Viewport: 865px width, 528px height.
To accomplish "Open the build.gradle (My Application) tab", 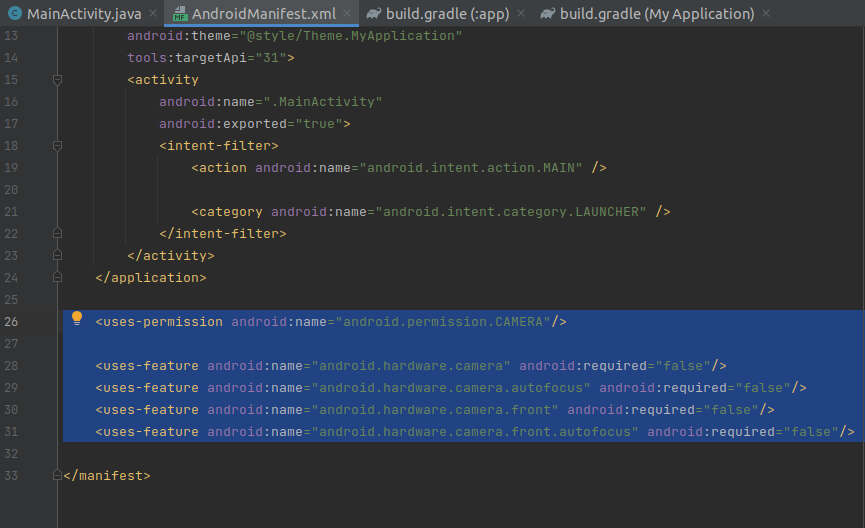I will pyautogui.click(x=657, y=14).
